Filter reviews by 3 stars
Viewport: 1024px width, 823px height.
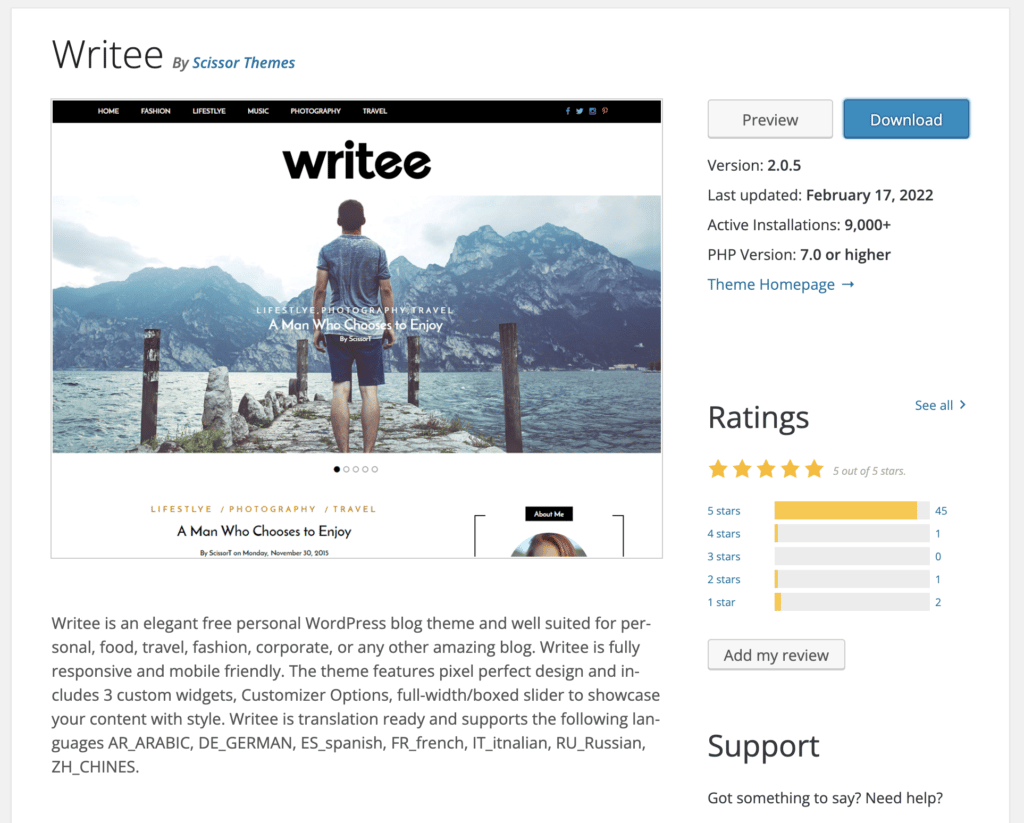click(724, 557)
